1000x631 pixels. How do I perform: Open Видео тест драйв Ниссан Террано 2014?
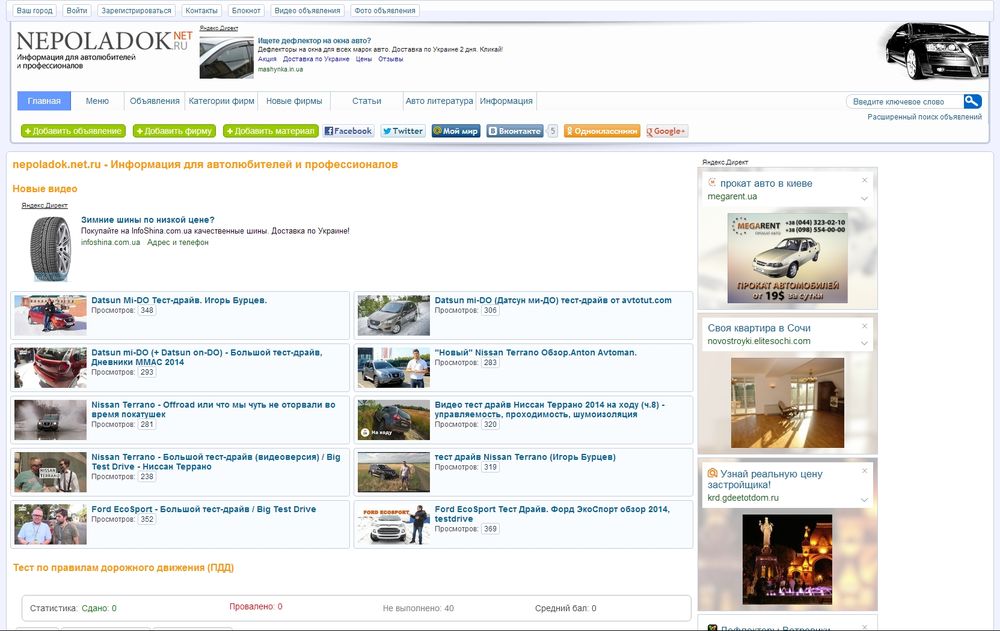549,409
